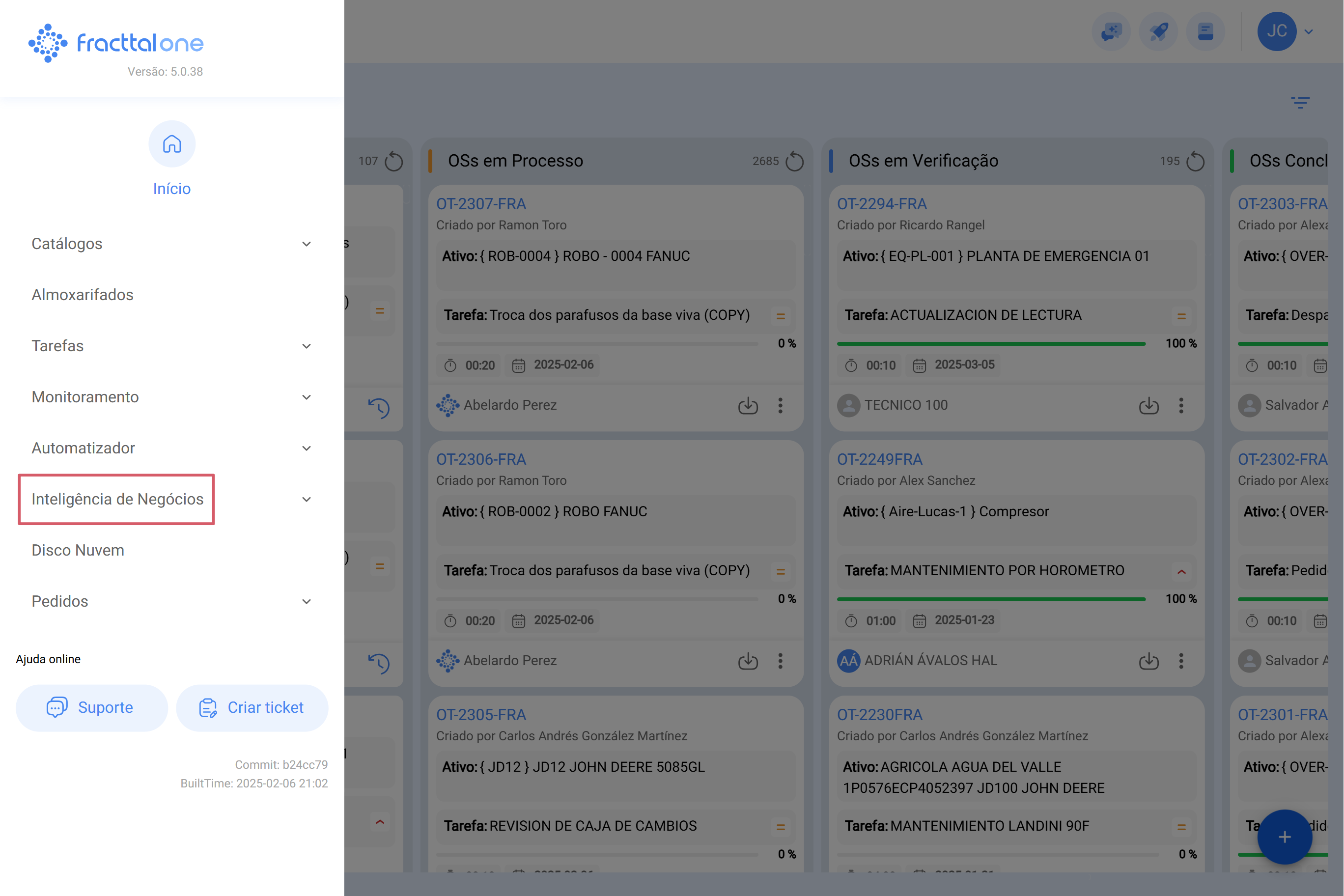The width and height of the screenshot is (1344, 896).
Task: Open work order link OT-2307-FRA
Action: tap(481, 203)
